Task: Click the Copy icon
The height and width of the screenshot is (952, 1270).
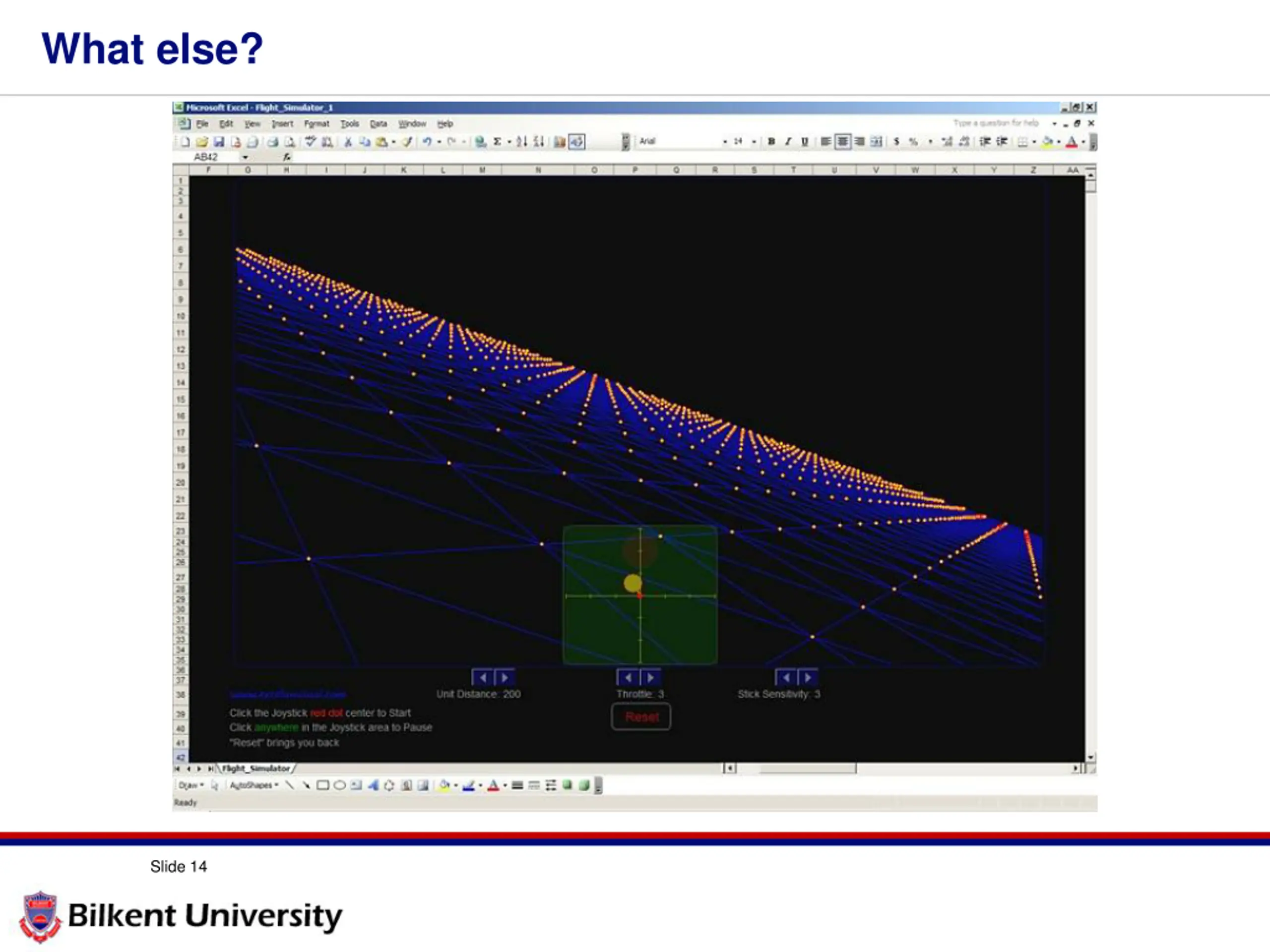Action: pos(364,142)
